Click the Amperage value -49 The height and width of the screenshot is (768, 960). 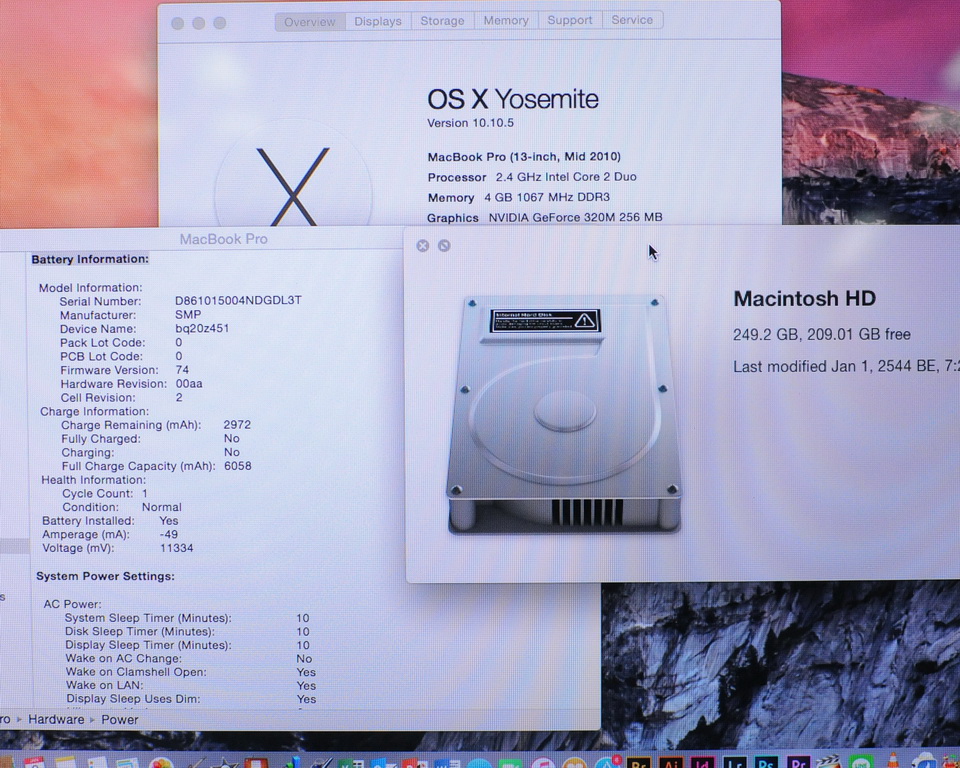(x=168, y=534)
